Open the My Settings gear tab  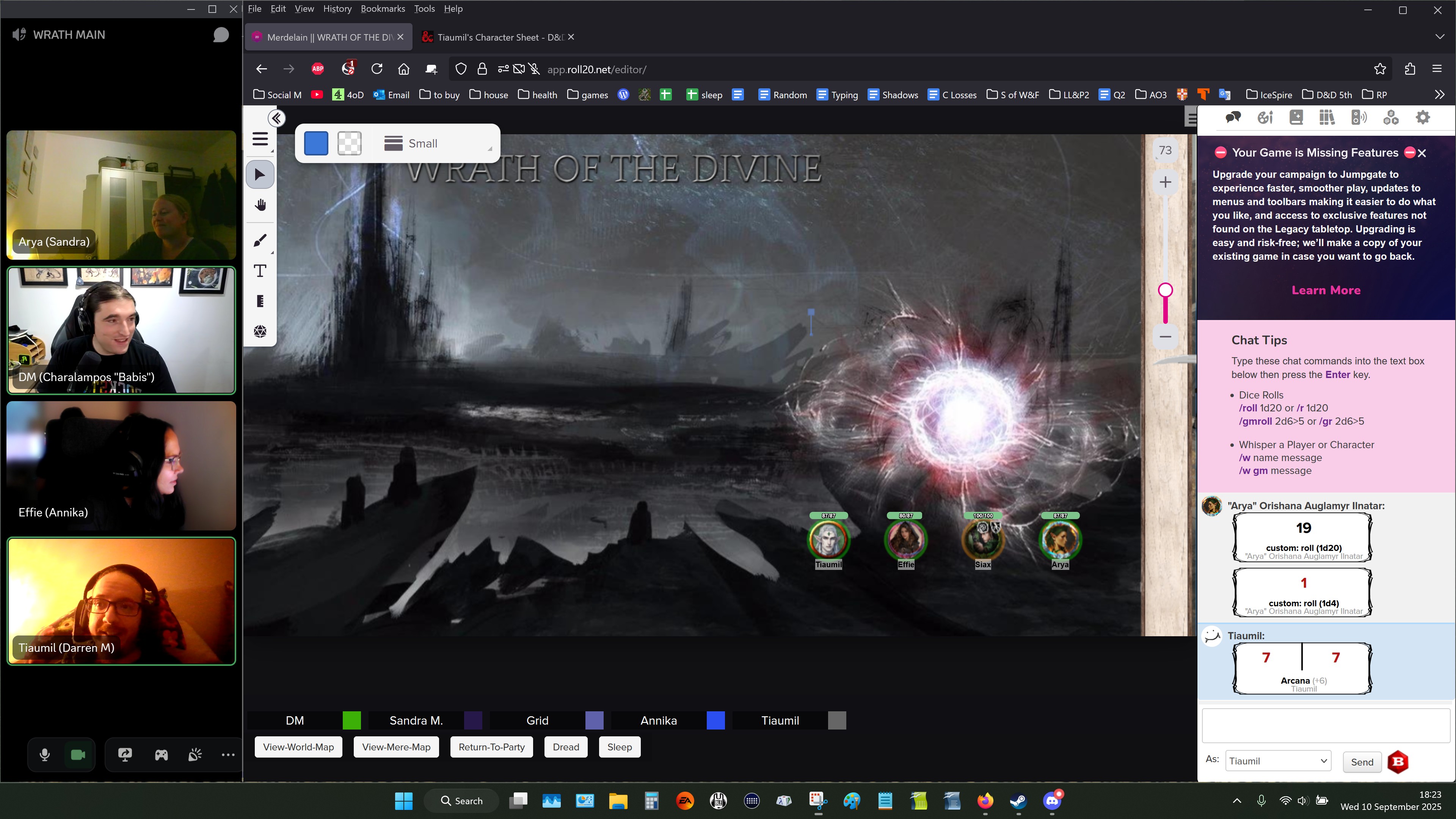pyautogui.click(x=1423, y=118)
